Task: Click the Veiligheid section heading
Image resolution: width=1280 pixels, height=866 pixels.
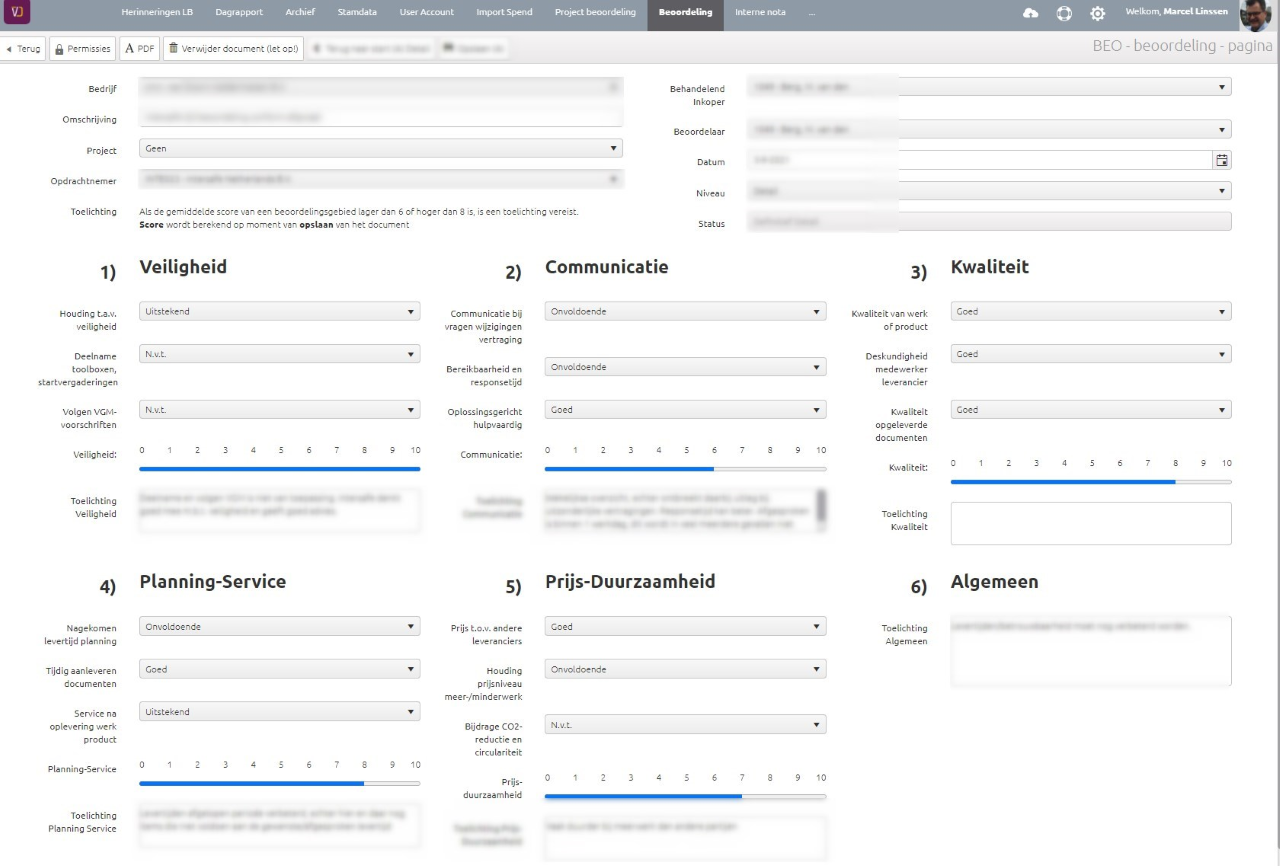Action: (183, 267)
